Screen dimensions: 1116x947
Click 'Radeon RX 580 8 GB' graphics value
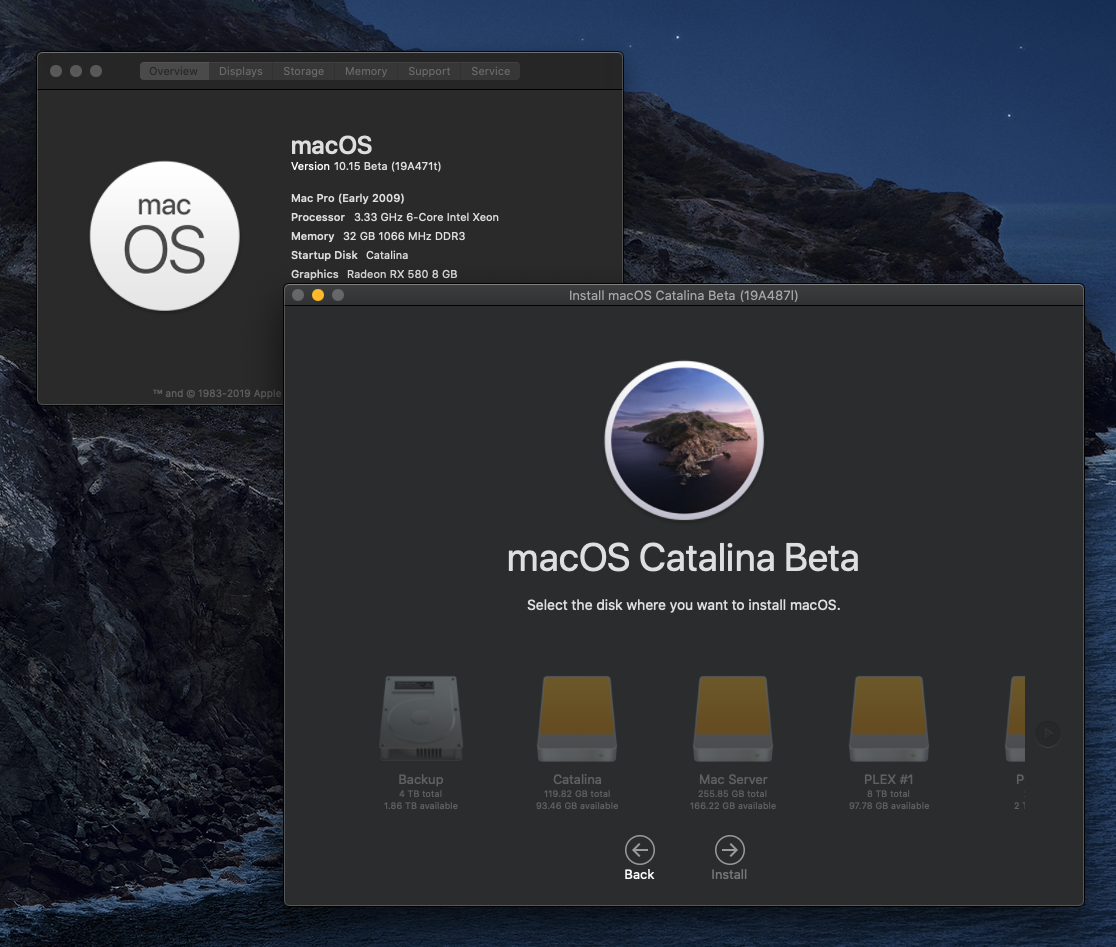coord(402,275)
